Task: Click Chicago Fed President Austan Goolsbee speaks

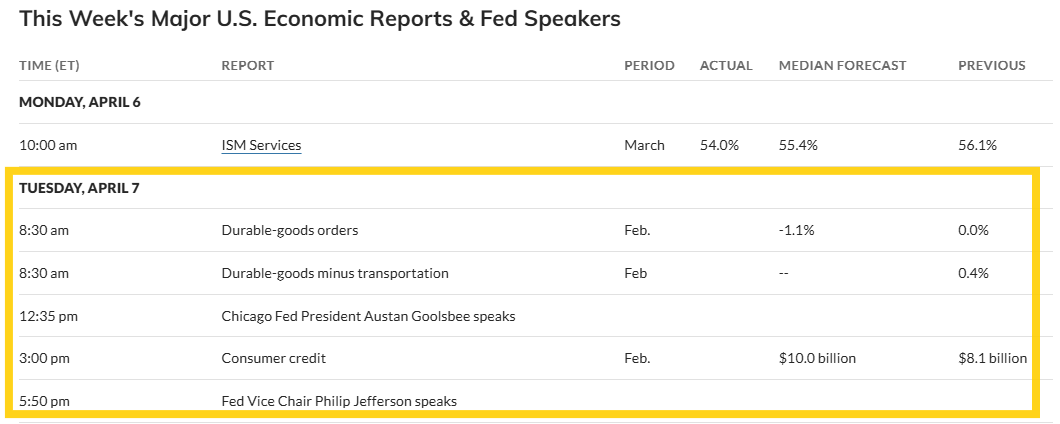Action: click(x=368, y=316)
